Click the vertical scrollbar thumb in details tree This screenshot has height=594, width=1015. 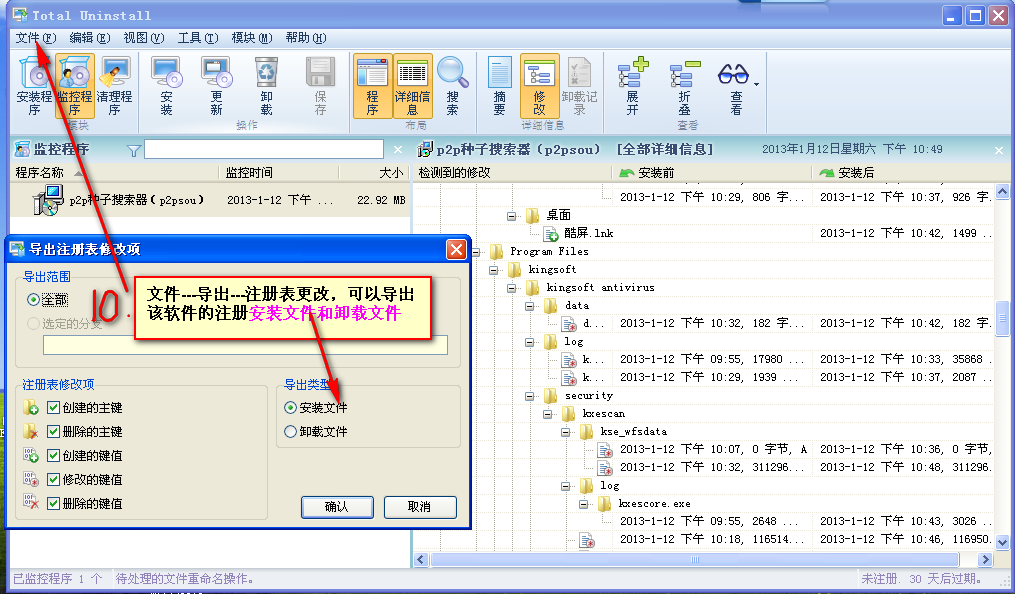pos(1002,316)
